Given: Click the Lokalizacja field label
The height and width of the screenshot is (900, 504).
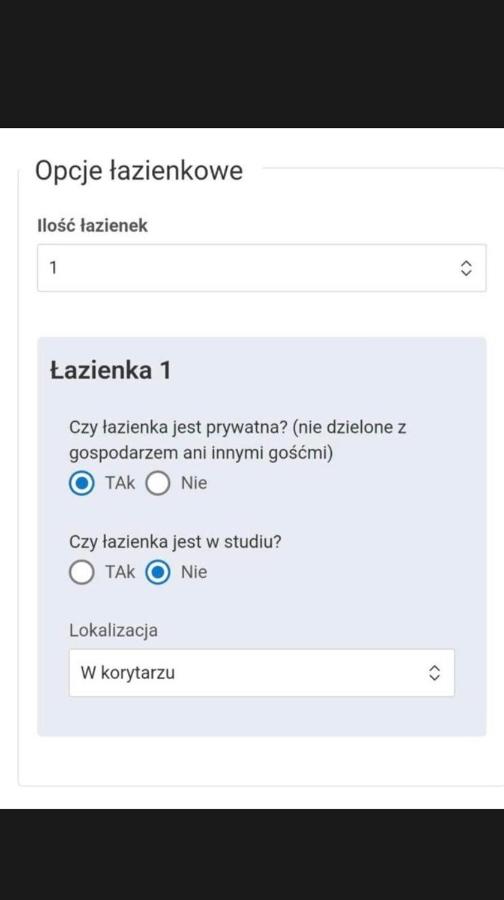Looking at the screenshot, I should pyautogui.click(x=114, y=630).
